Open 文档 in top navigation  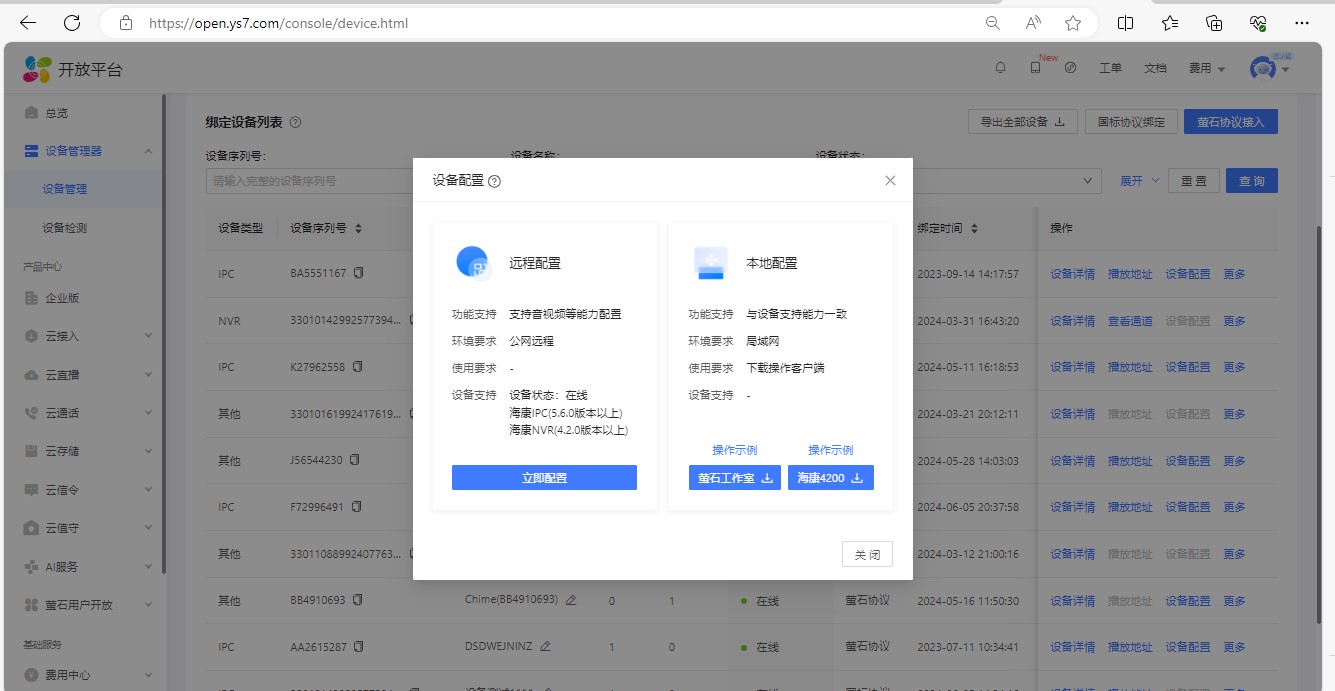1155,68
